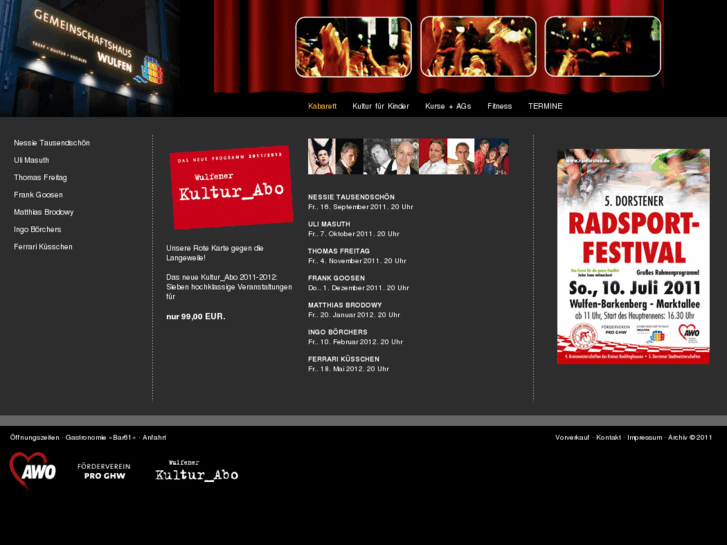Viewport: 727px width, 545px height.
Task: Open the Vorverkauf footer link
Action: point(573,437)
